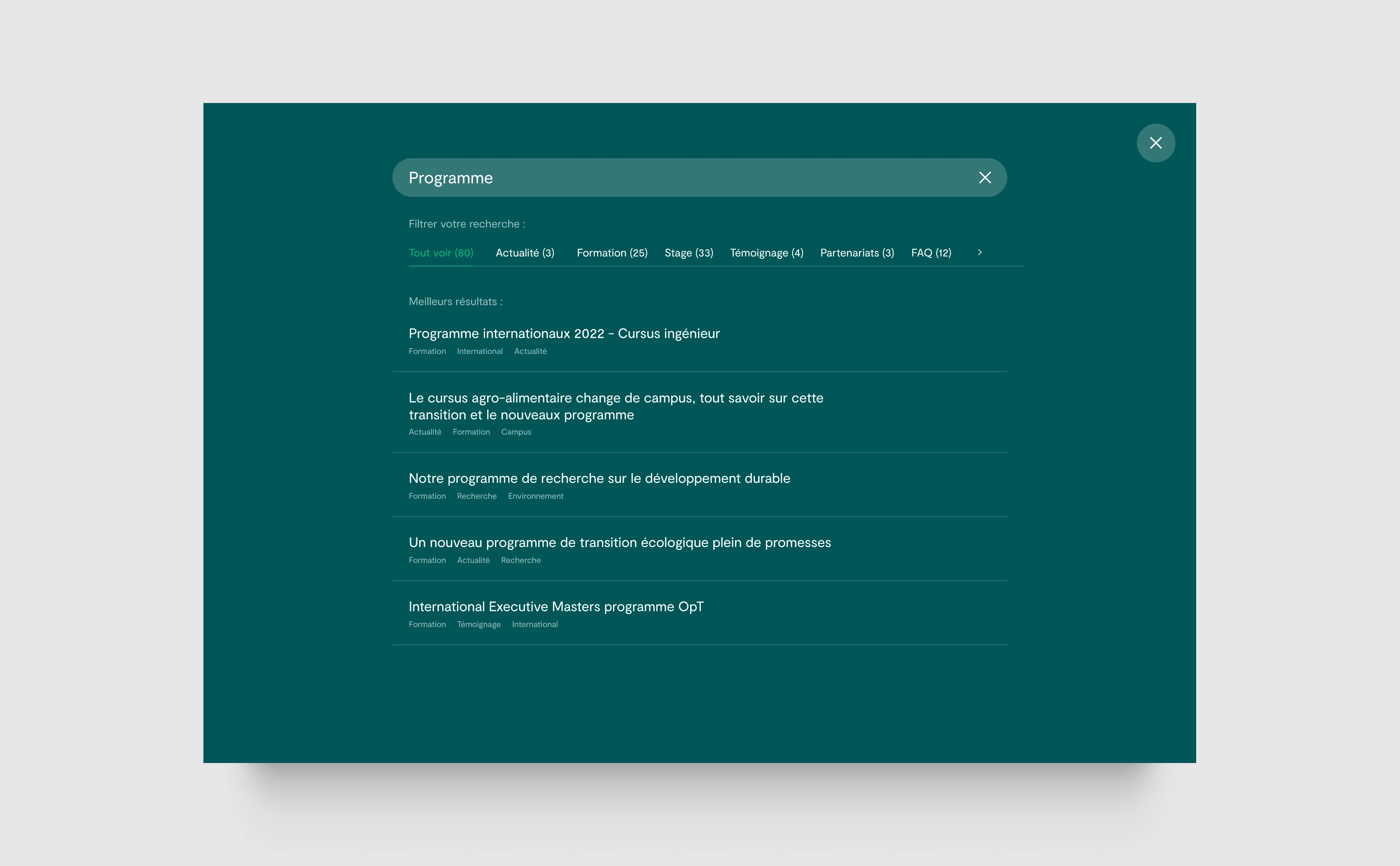Open the Partenariats (3) filter tab
This screenshot has height=866, width=1400.
tap(857, 253)
